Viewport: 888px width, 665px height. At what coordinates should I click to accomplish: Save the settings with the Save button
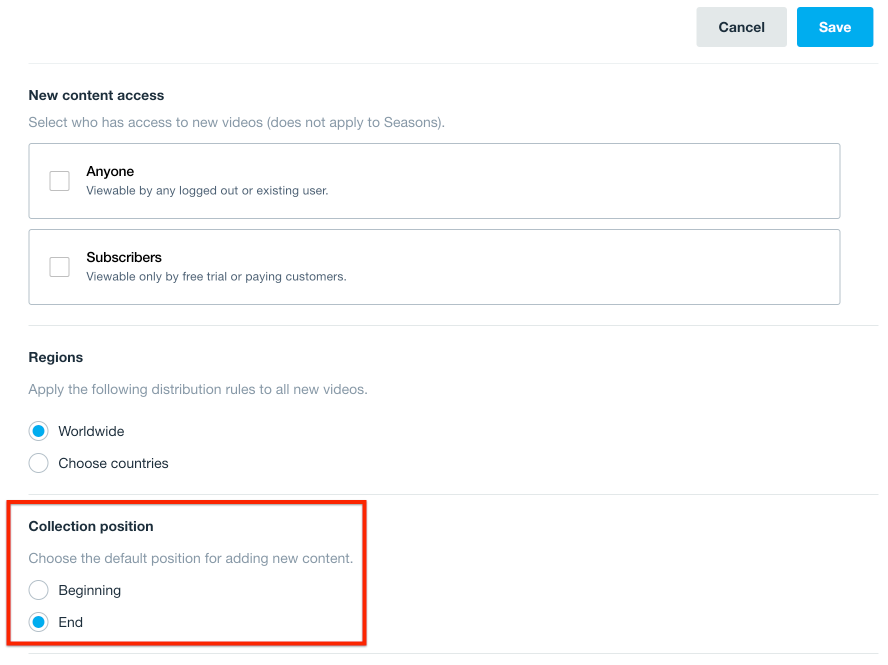pyautogui.click(x=834, y=27)
